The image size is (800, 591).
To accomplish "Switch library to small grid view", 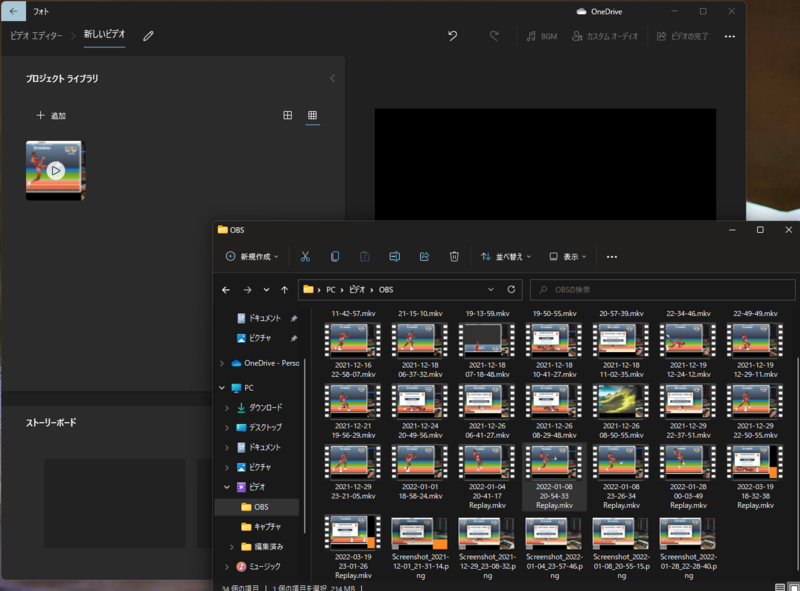I will (312, 115).
